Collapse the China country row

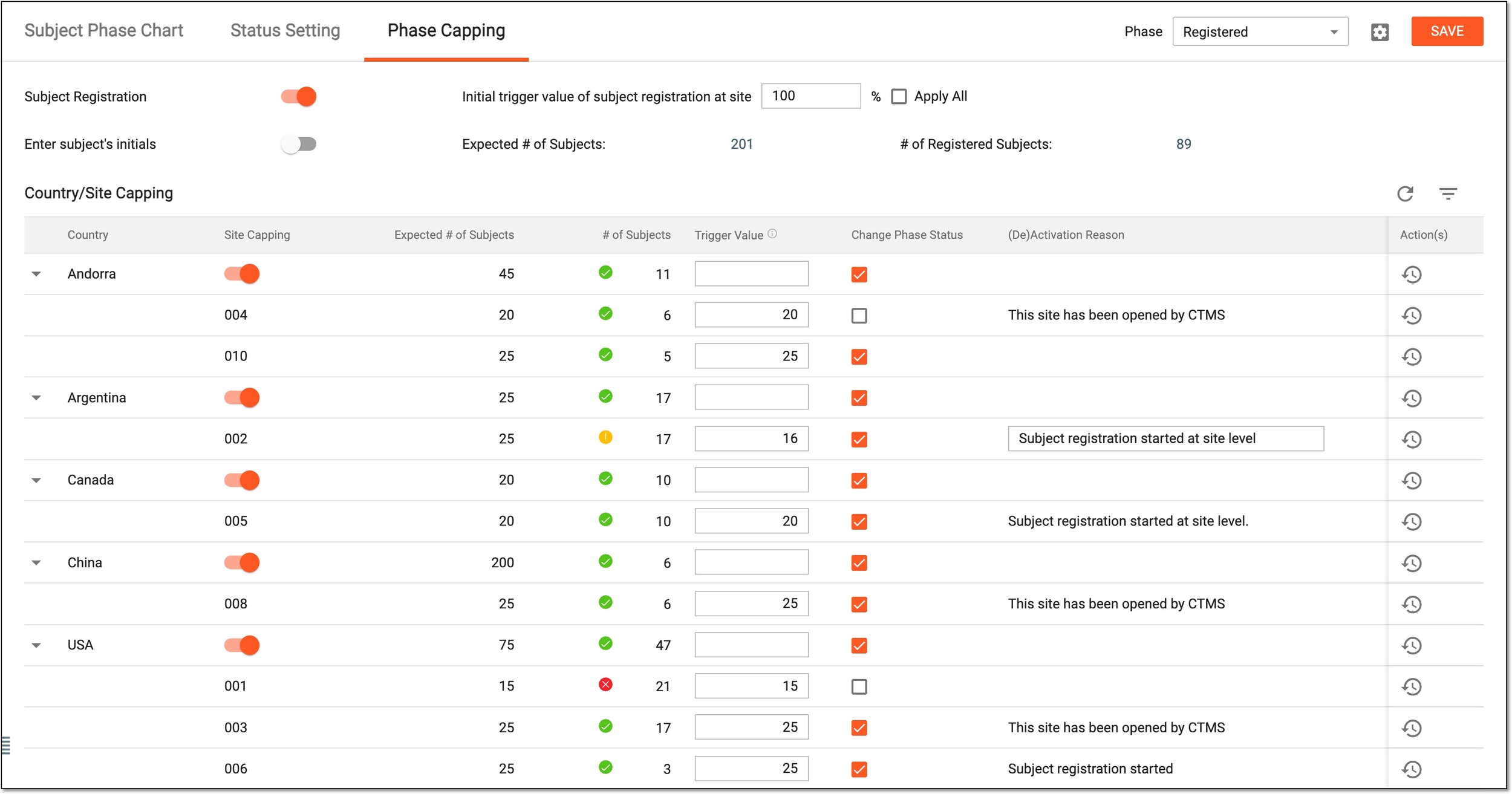click(x=36, y=563)
